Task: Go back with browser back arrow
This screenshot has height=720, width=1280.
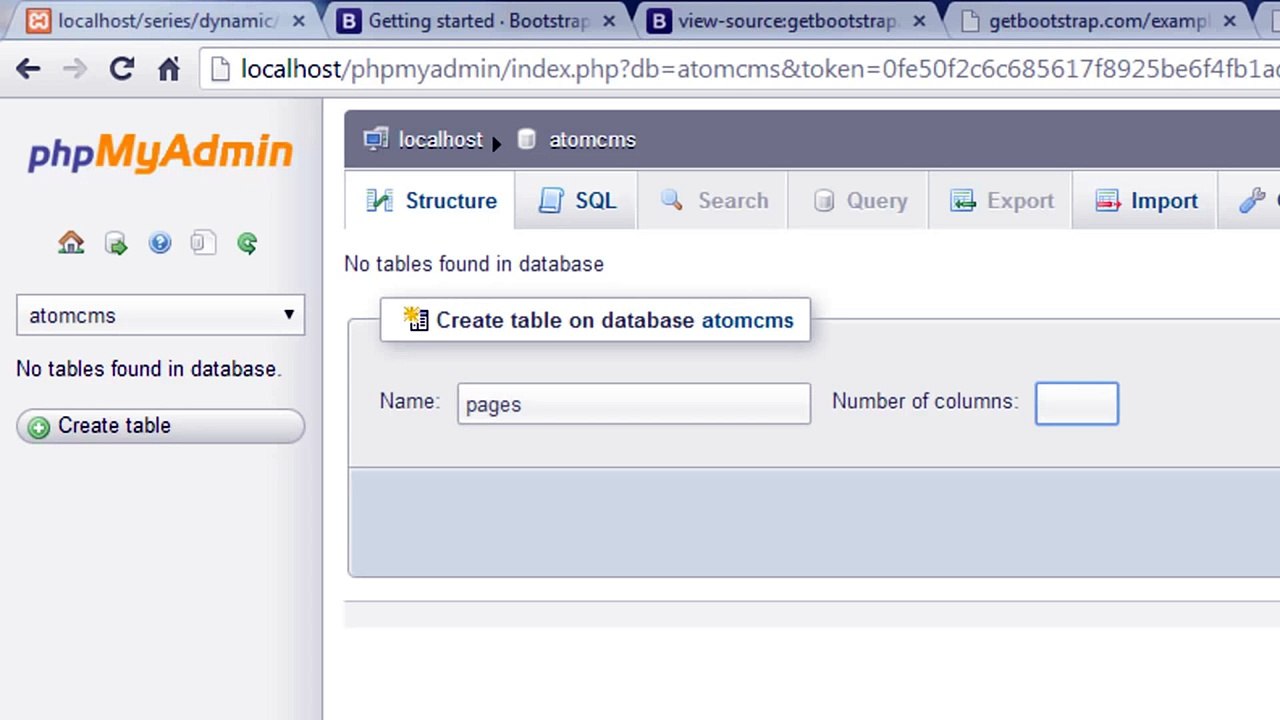Action: tap(28, 68)
